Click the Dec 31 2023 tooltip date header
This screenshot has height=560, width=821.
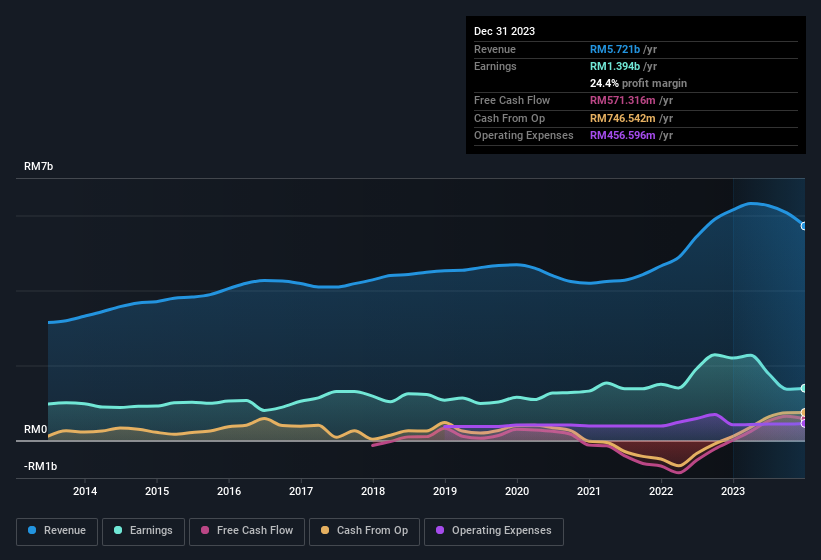504,31
